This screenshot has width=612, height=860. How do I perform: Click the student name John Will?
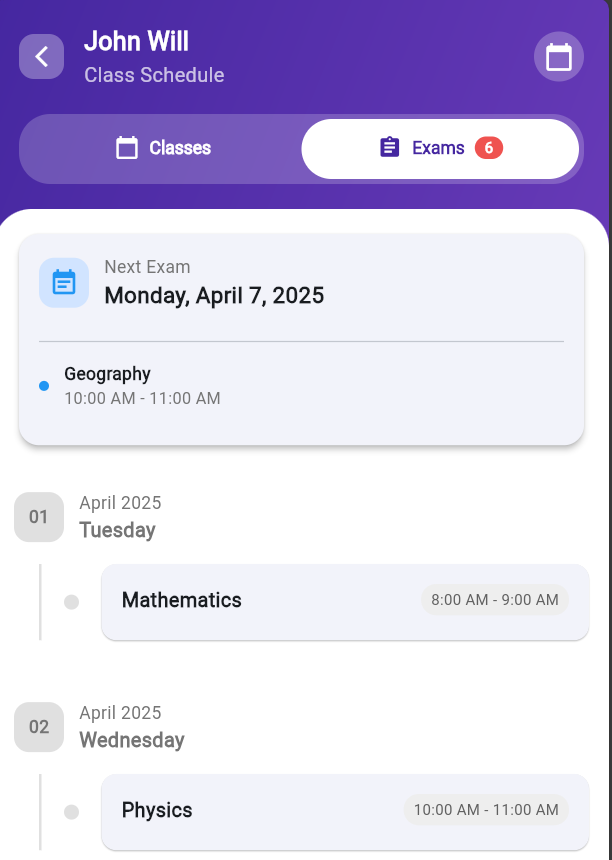tap(136, 41)
